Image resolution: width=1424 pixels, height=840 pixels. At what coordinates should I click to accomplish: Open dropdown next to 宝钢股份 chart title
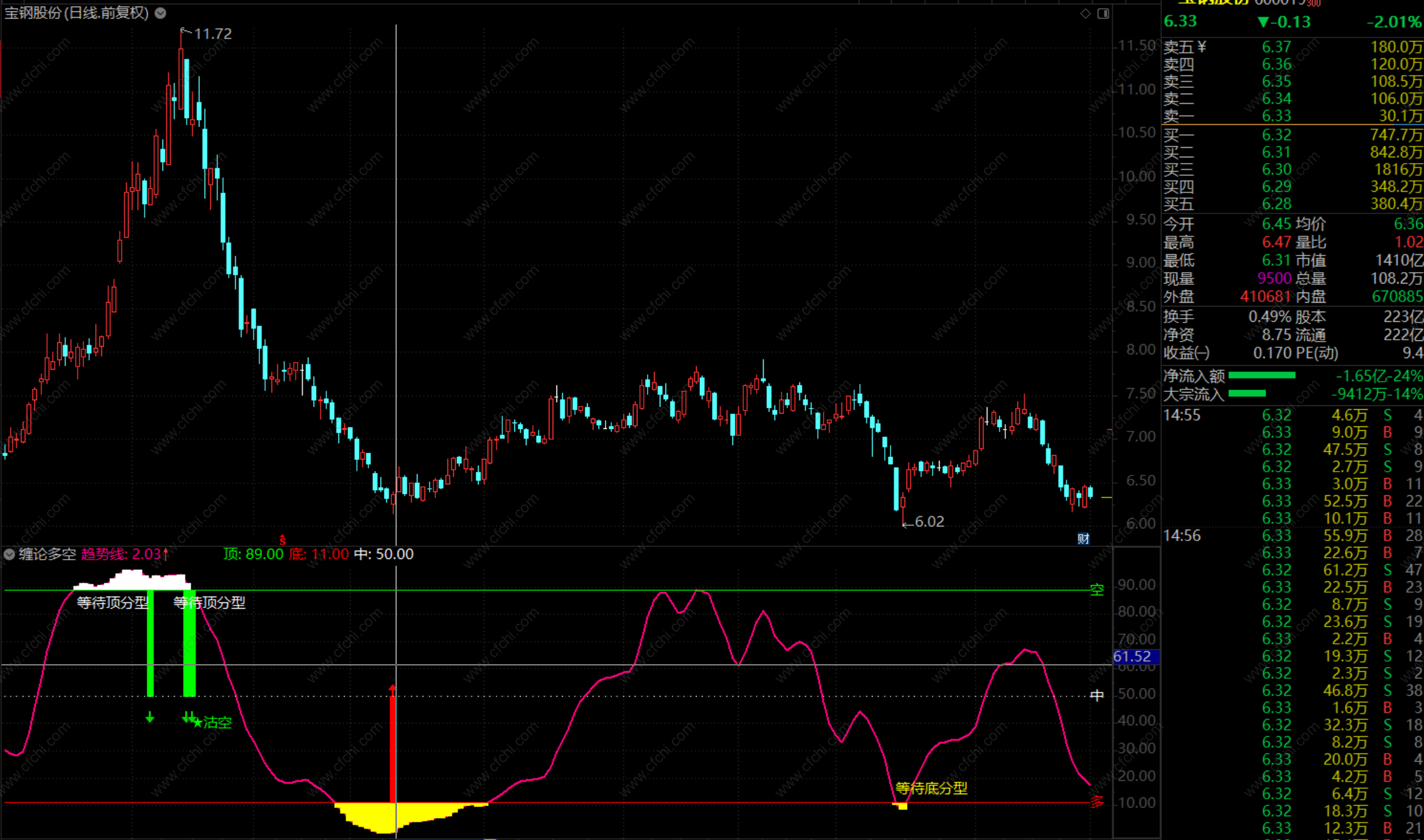click(161, 13)
